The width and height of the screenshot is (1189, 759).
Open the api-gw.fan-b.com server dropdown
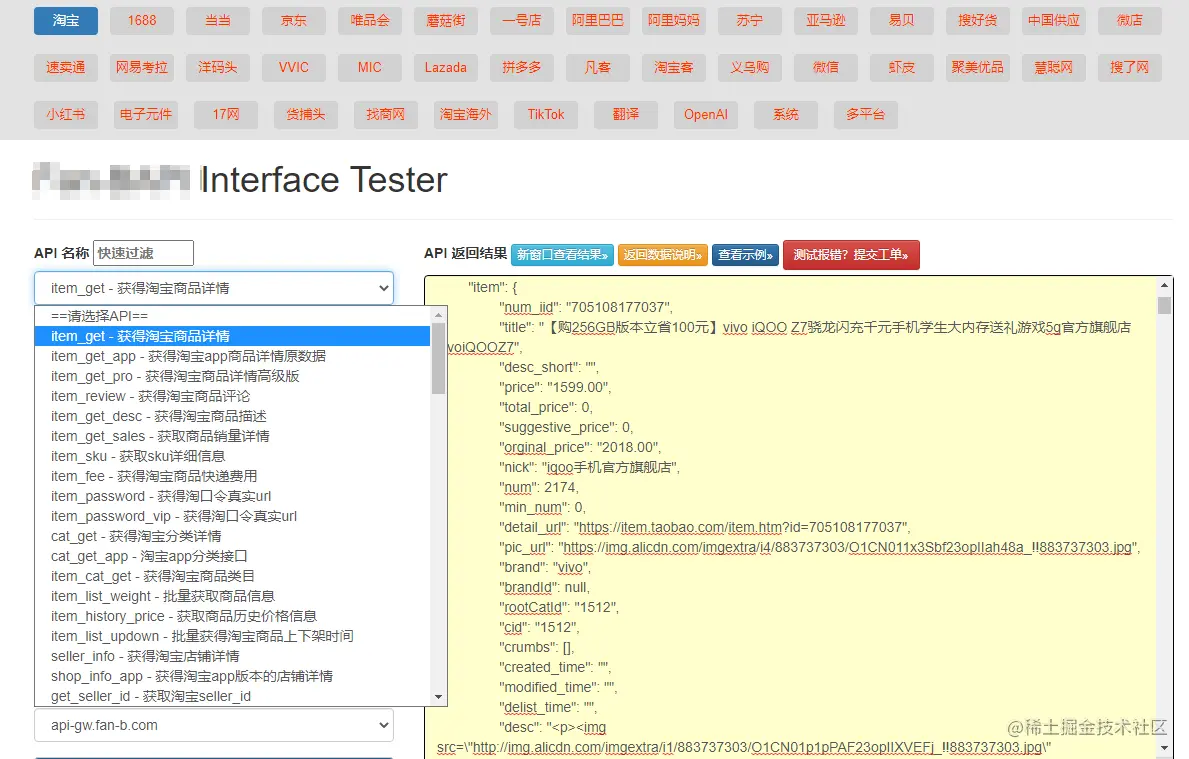click(x=214, y=726)
